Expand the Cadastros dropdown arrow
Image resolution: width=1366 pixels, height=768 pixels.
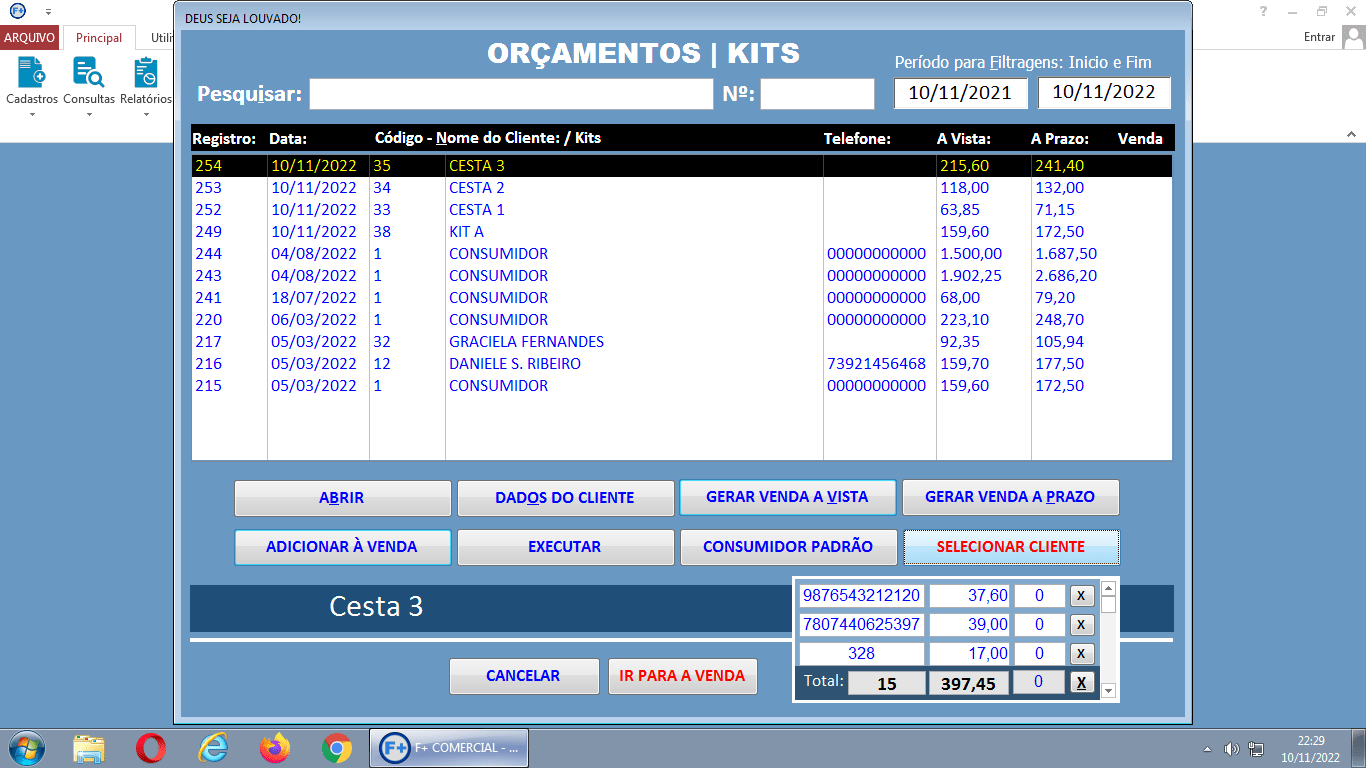pos(32,114)
